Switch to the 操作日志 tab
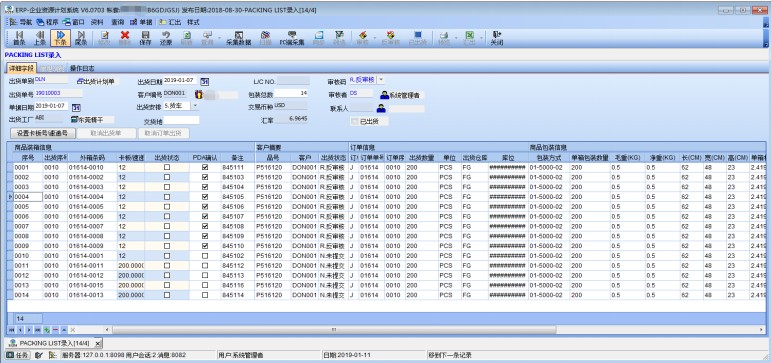 [82, 68]
